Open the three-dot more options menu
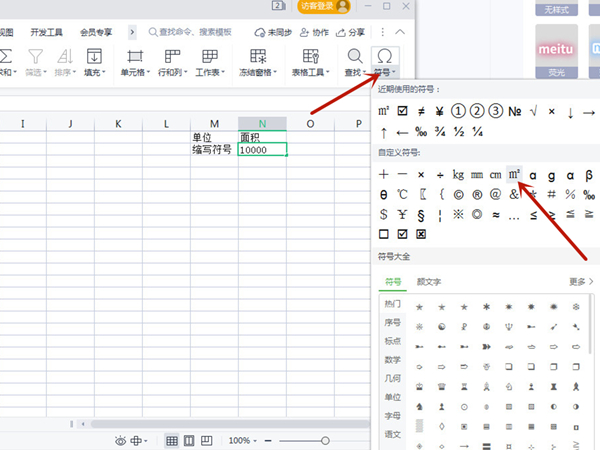 [382, 32]
